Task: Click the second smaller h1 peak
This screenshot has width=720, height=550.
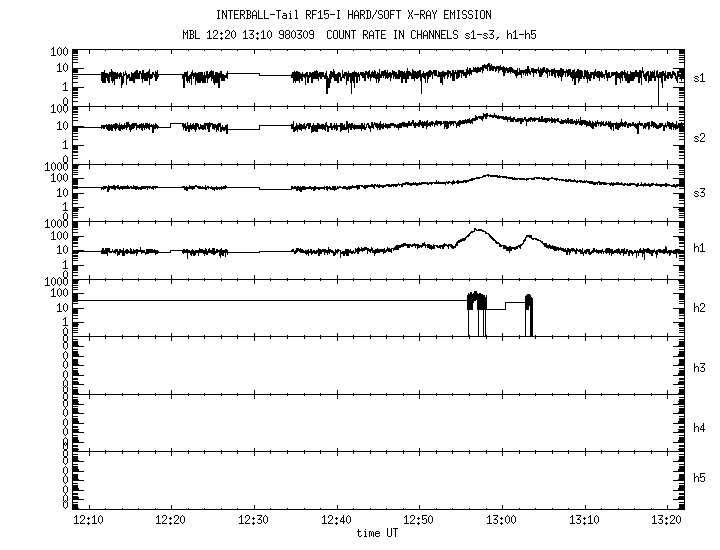Action: [530, 237]
